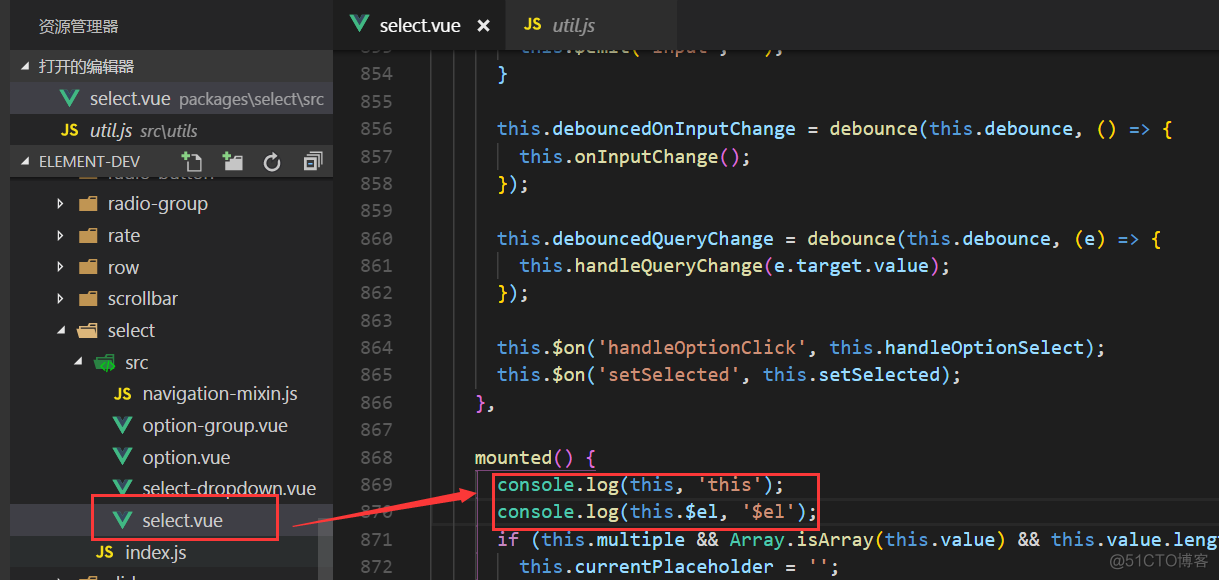Open util.js from open editors list
1219x580 pixels.
(110, 130)
